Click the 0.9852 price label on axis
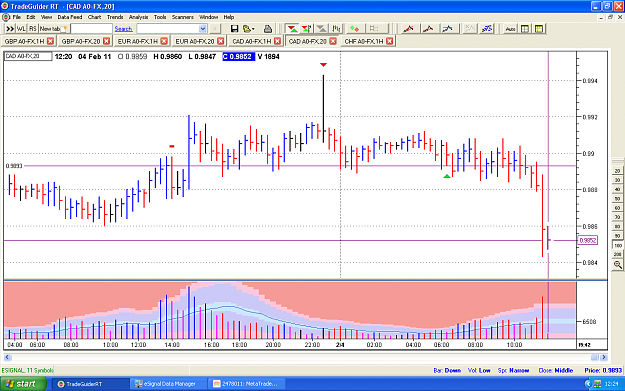This screenshot has width=625, height=391. (x=588, y=240)
